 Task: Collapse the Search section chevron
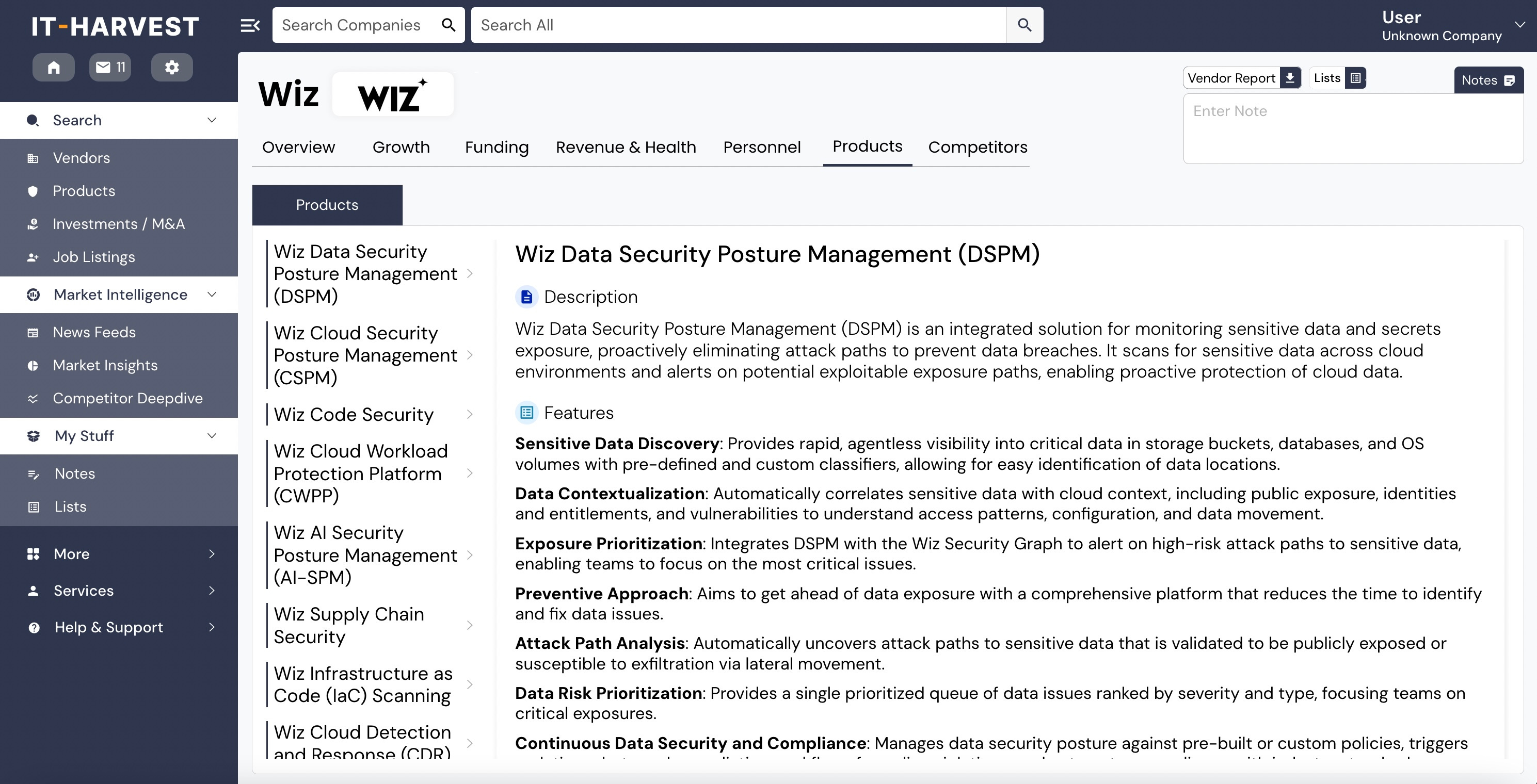click(212, 120)
